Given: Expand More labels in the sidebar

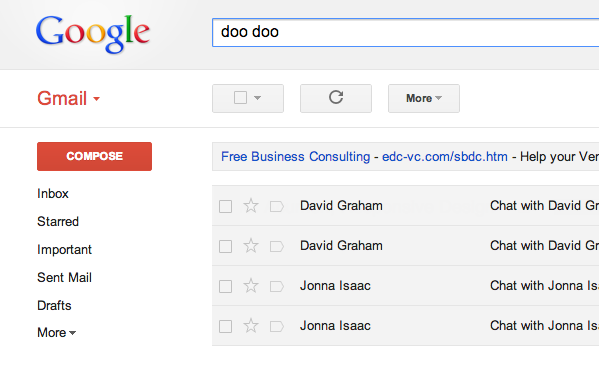Looking at the screenshot, I should (57, 333).
